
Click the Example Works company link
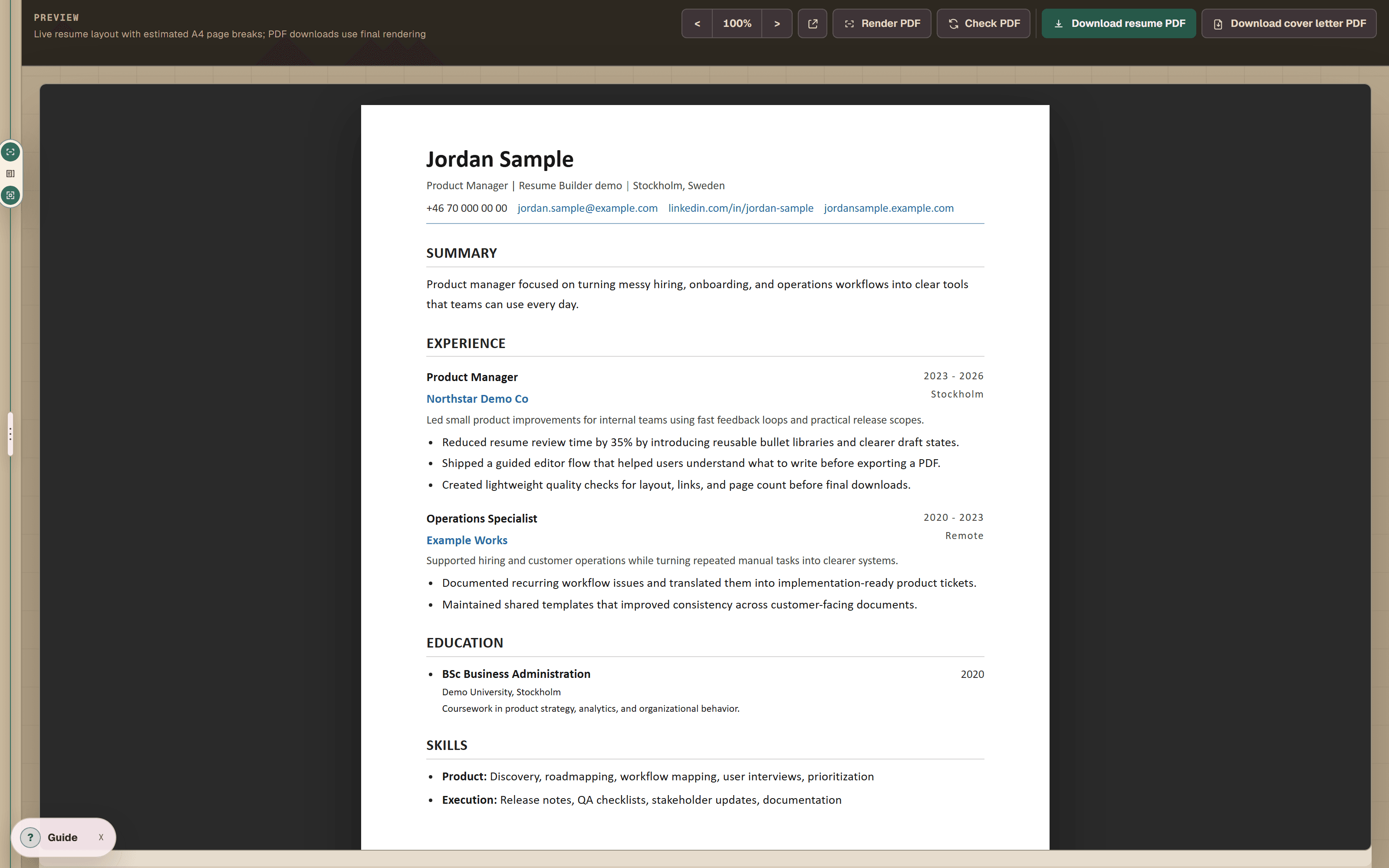click(x=467, y=540)
